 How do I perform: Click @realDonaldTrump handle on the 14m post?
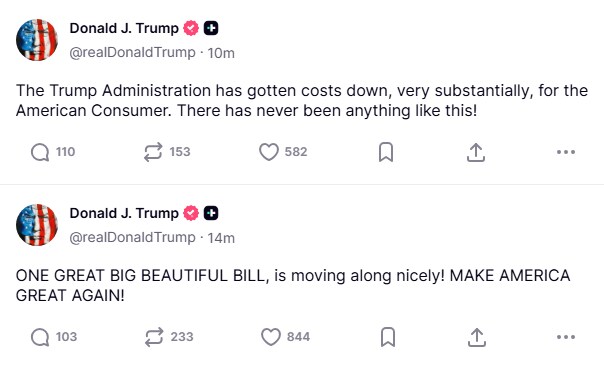[133, 238]
